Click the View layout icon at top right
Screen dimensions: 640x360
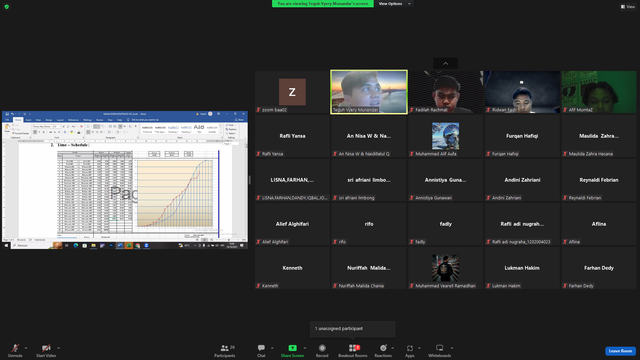point(623,7)
